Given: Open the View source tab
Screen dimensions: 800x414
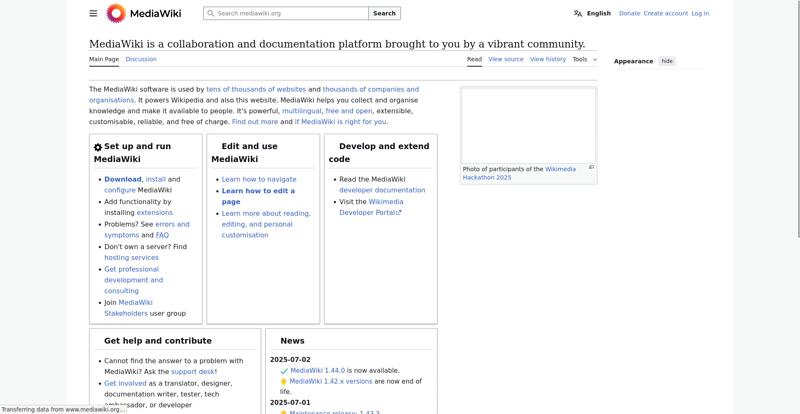Looking at the screenshot, I should pyautogui.click(x=506, y=59).
